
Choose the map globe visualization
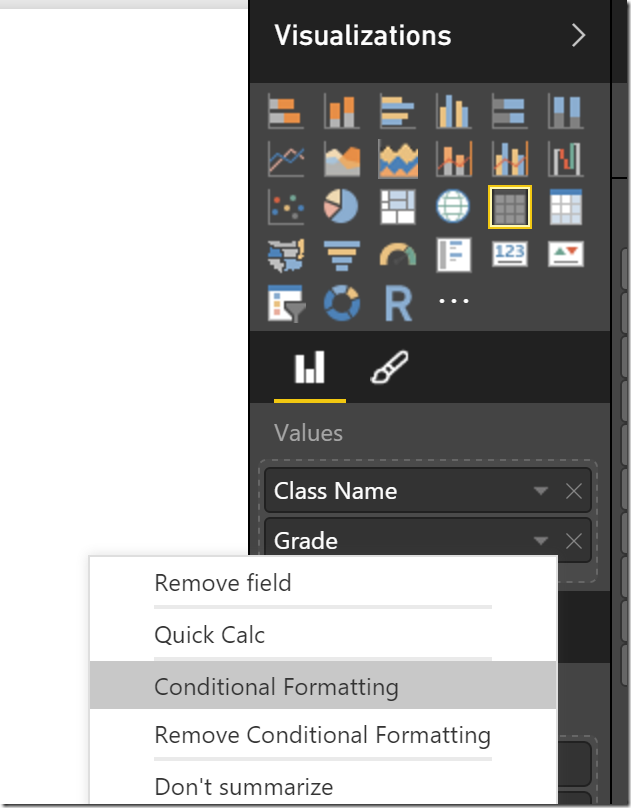click(x=453, y=207)
